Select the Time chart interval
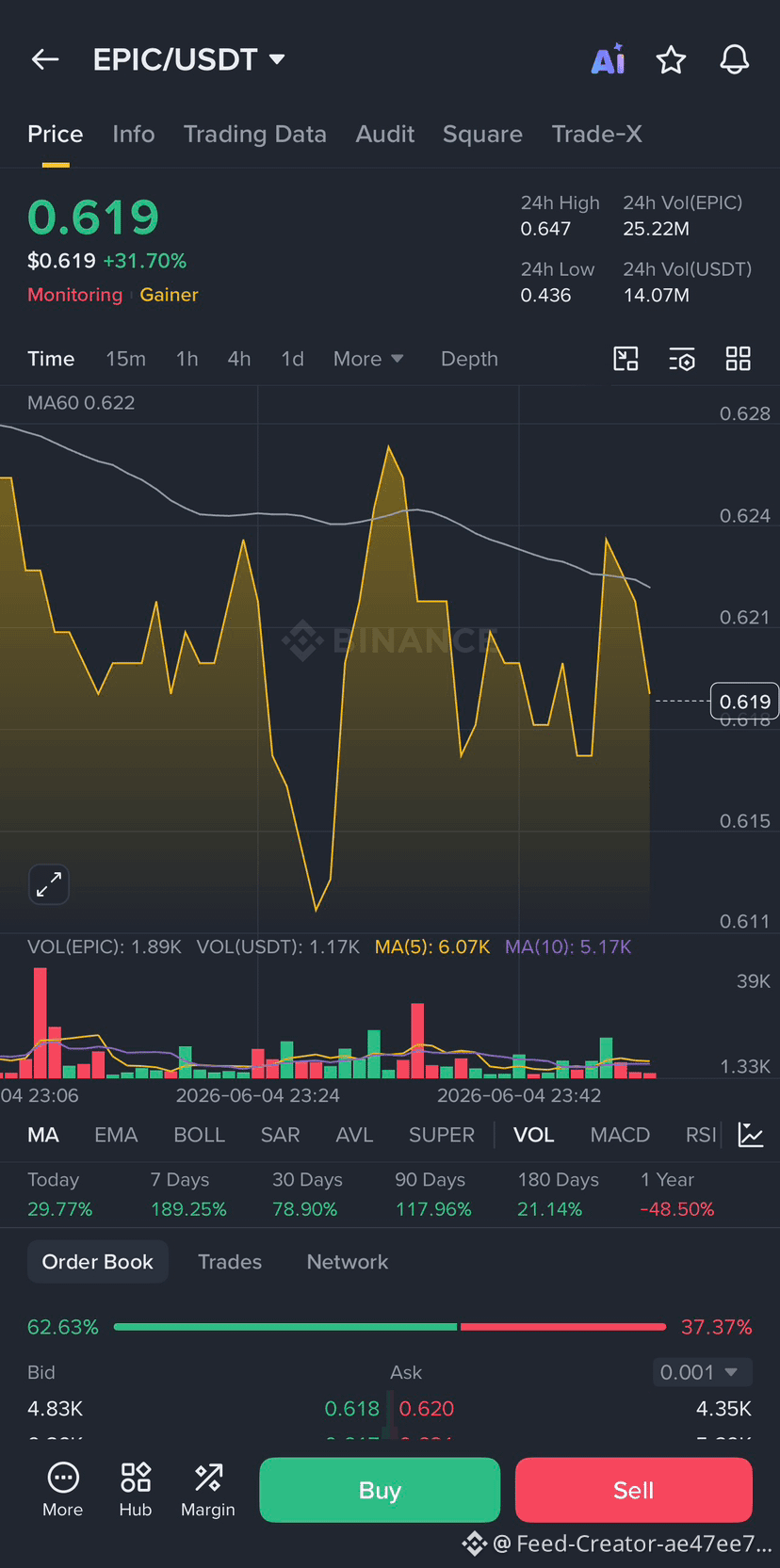Viewport: 780px width, 1568px height. pos(51,359)
